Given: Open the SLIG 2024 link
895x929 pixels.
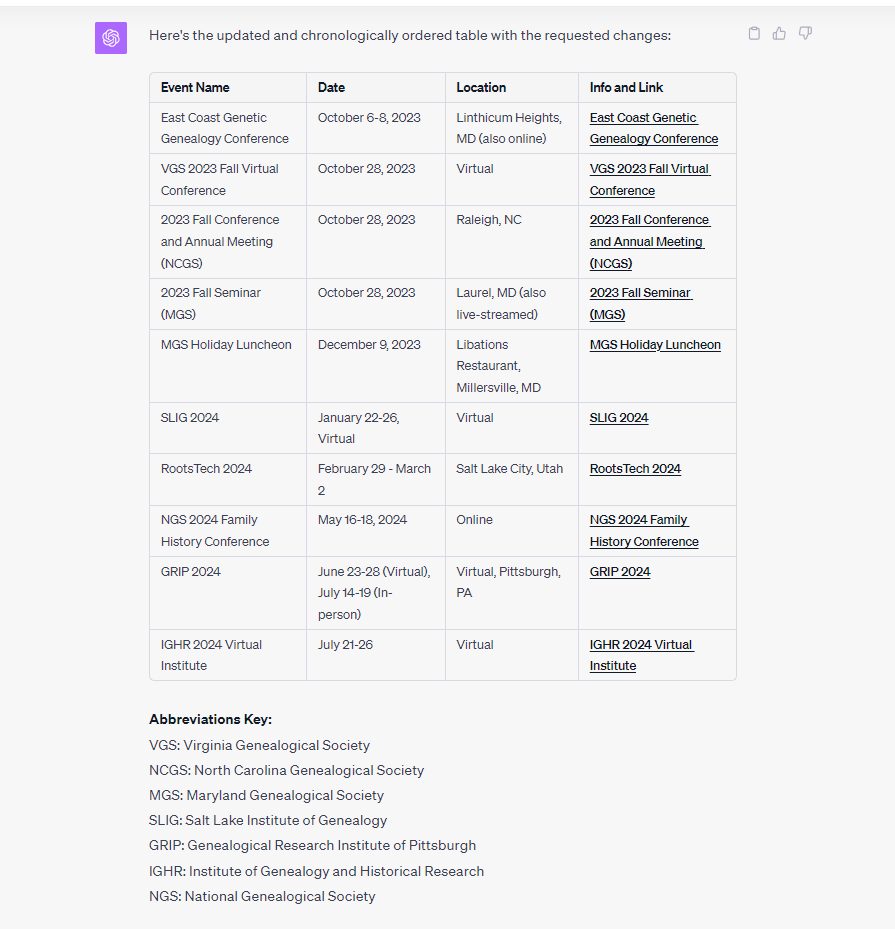Looking at the screenshot, I should pyautogui.click(x=619, y=418).
